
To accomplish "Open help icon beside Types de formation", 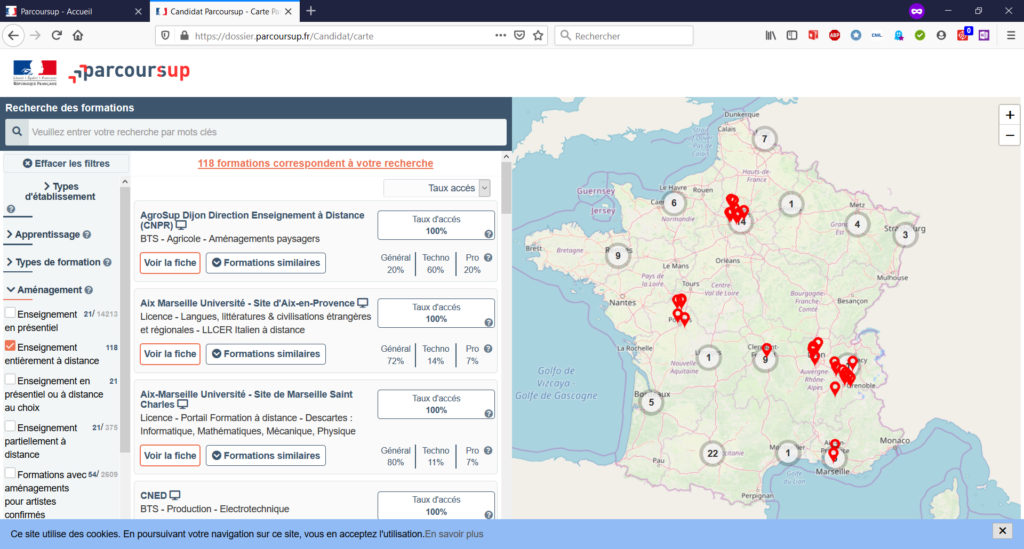I will tap(107, 262).
